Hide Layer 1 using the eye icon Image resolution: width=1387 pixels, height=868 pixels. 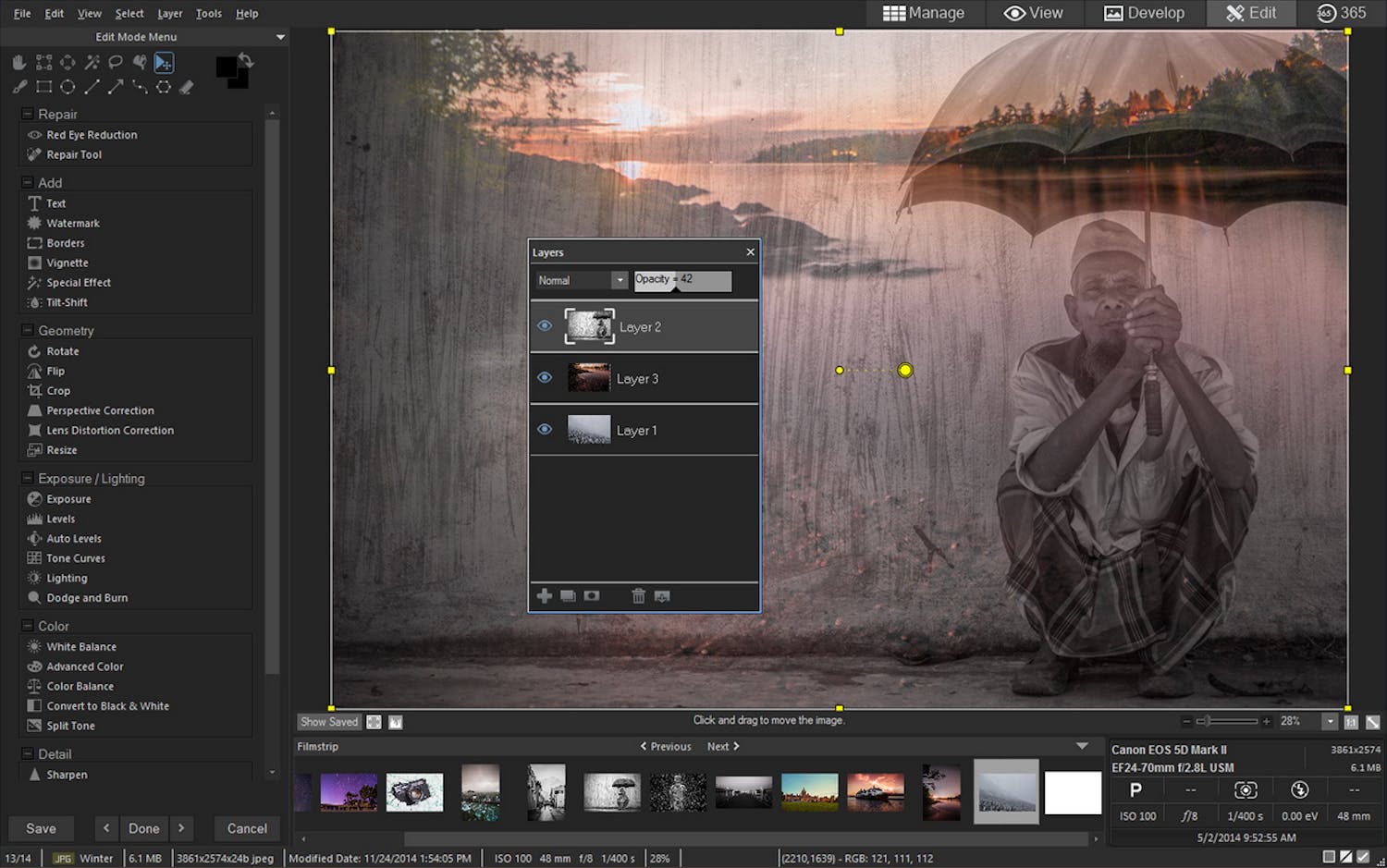[x=545, y=430]
